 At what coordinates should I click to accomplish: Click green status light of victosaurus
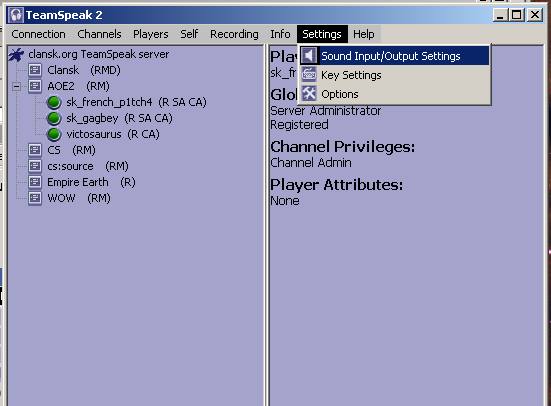[54, 134]
